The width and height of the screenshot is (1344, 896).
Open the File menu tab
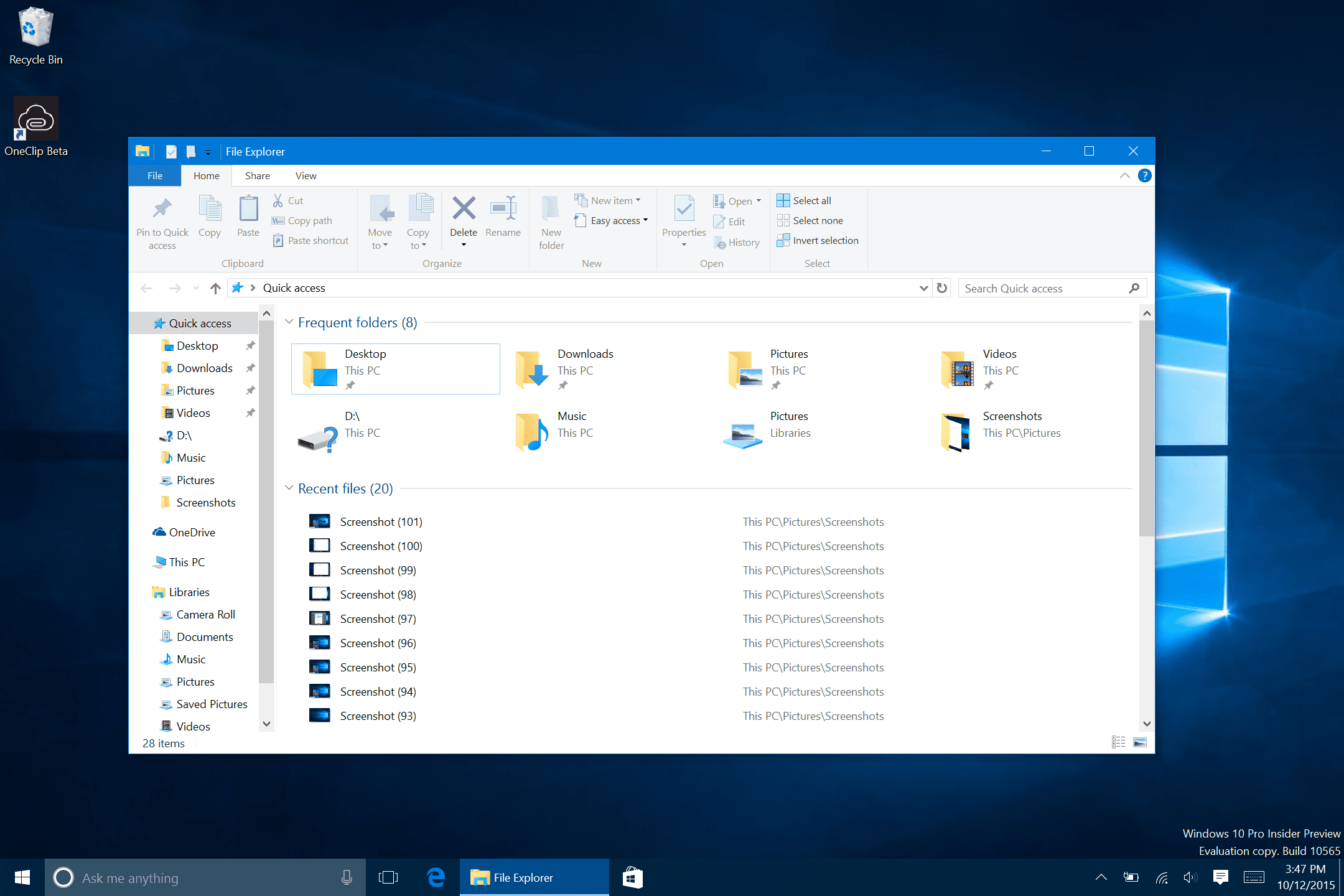click(154, 175)
